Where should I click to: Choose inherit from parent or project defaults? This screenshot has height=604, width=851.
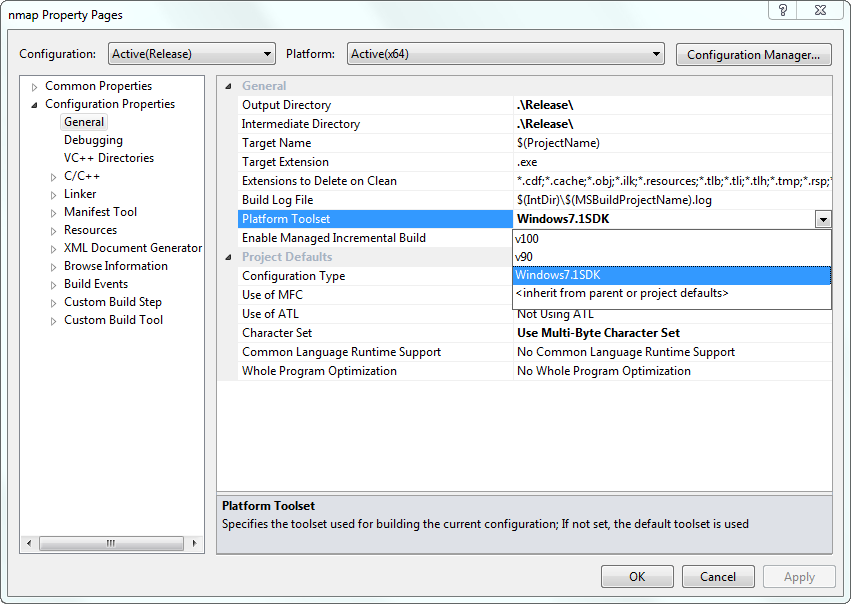coord(671,294)
